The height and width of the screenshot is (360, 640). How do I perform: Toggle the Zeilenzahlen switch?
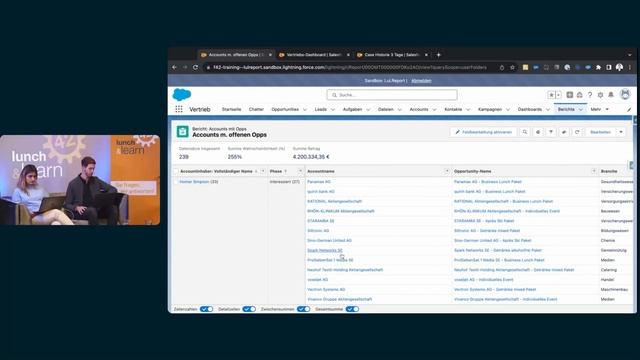(x=207, y=309)
